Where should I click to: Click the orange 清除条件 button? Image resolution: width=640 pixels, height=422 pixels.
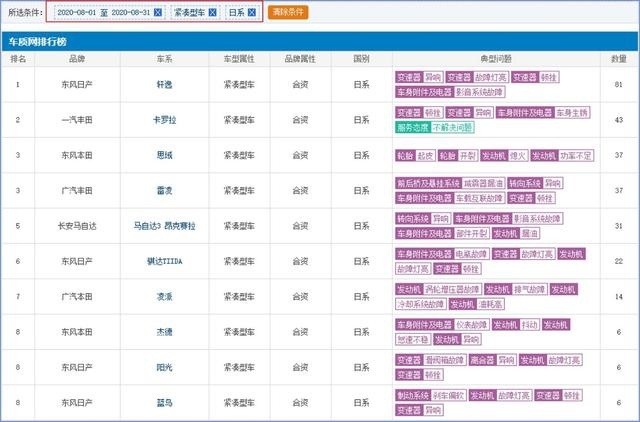(x=288, y=12)
